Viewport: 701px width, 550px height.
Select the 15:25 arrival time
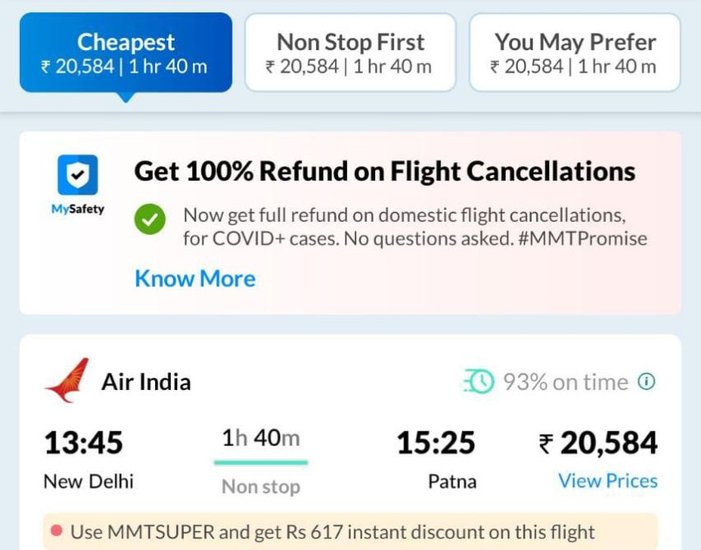(436, 442)
